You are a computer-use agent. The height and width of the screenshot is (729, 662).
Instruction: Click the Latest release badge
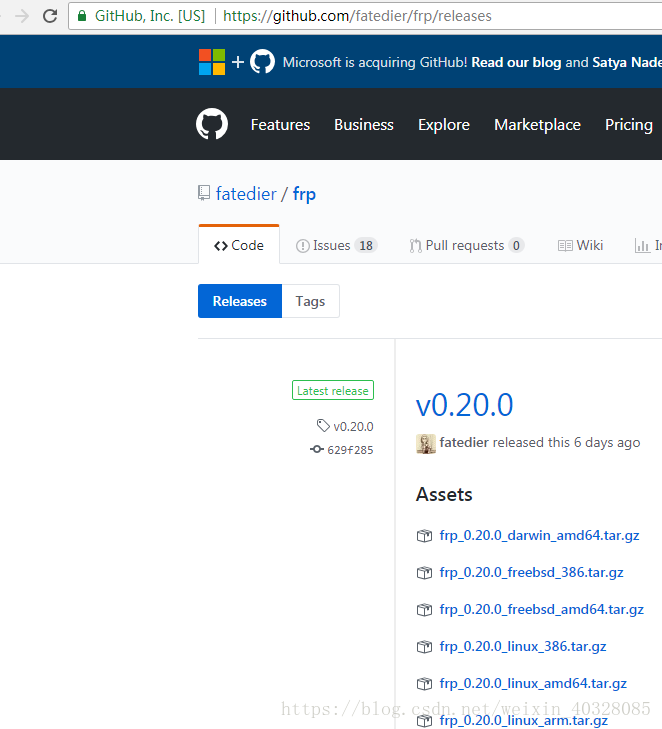point(333,390)
